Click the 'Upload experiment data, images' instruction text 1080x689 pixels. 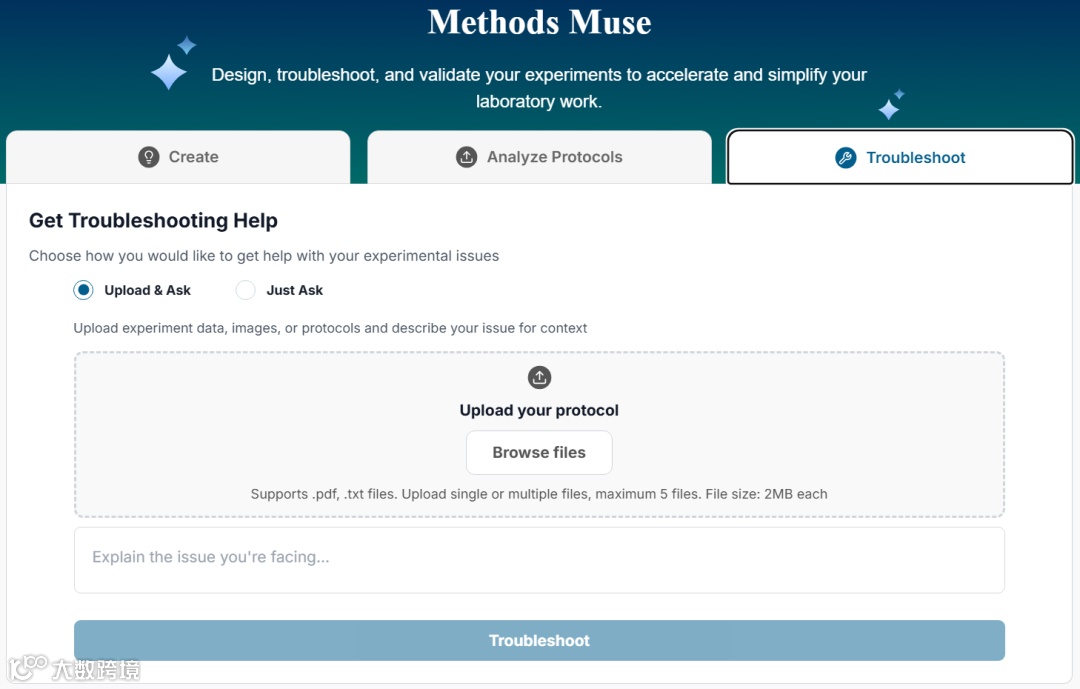tap(331, 328)
